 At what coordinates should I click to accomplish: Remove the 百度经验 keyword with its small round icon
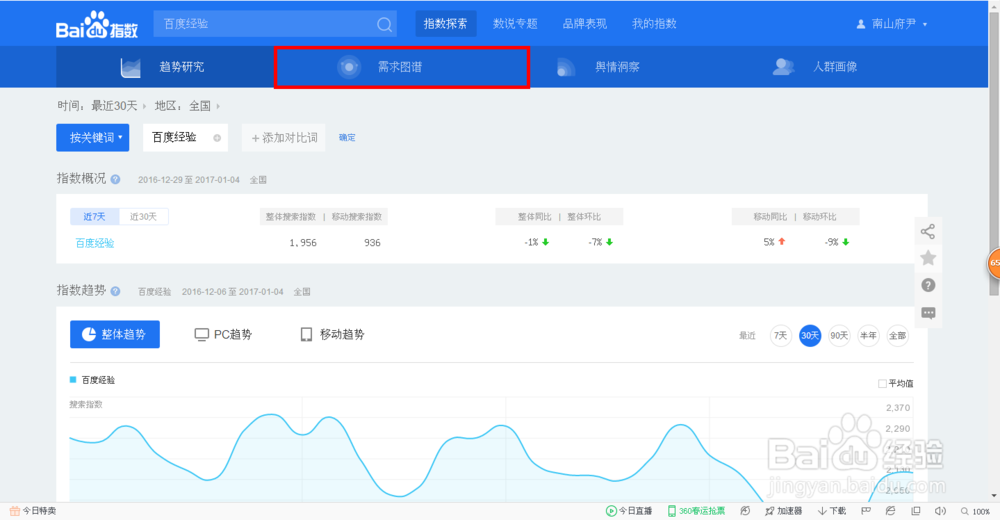(x=217, y=138)
